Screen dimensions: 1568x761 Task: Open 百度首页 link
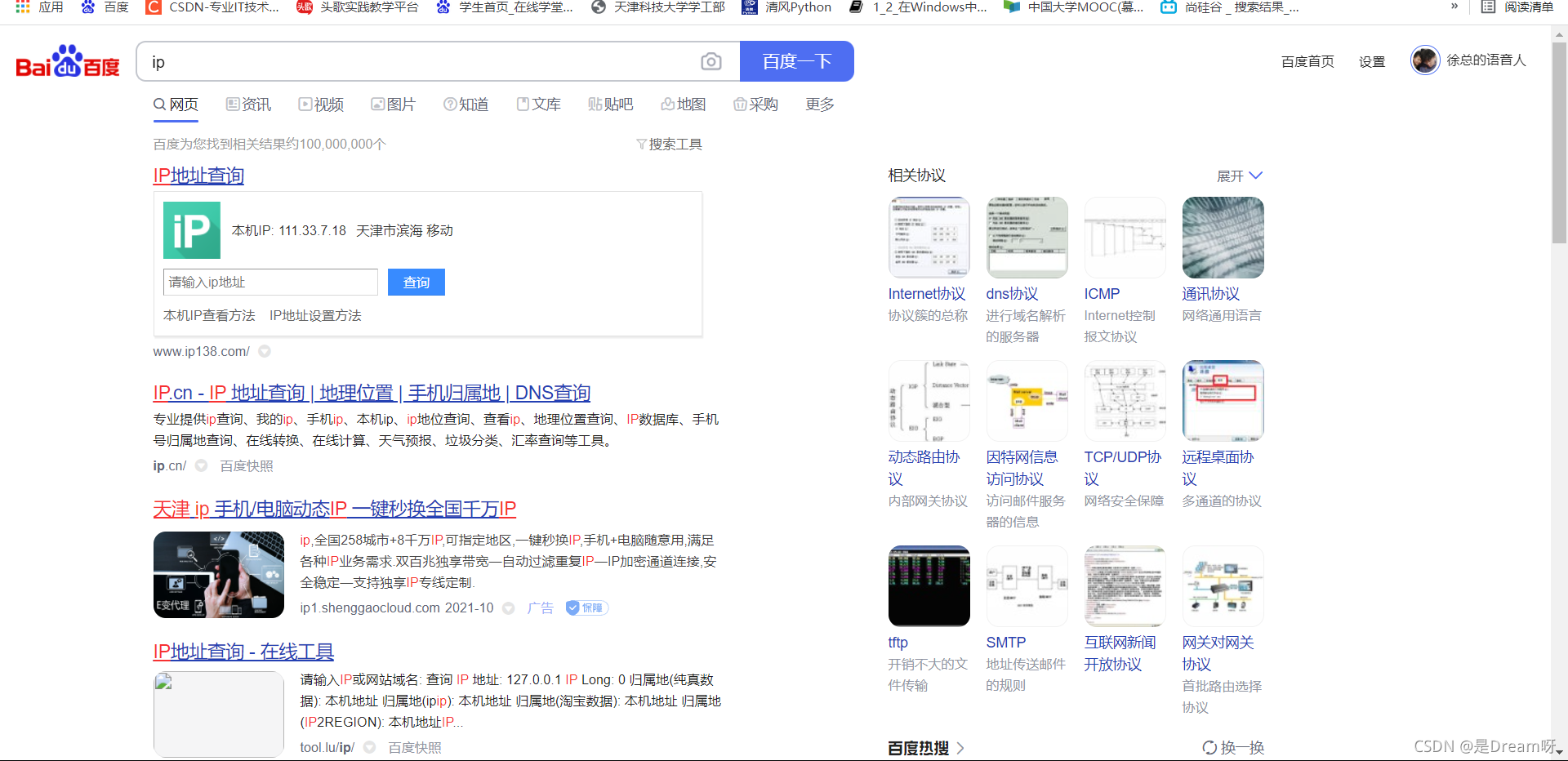1307,61
